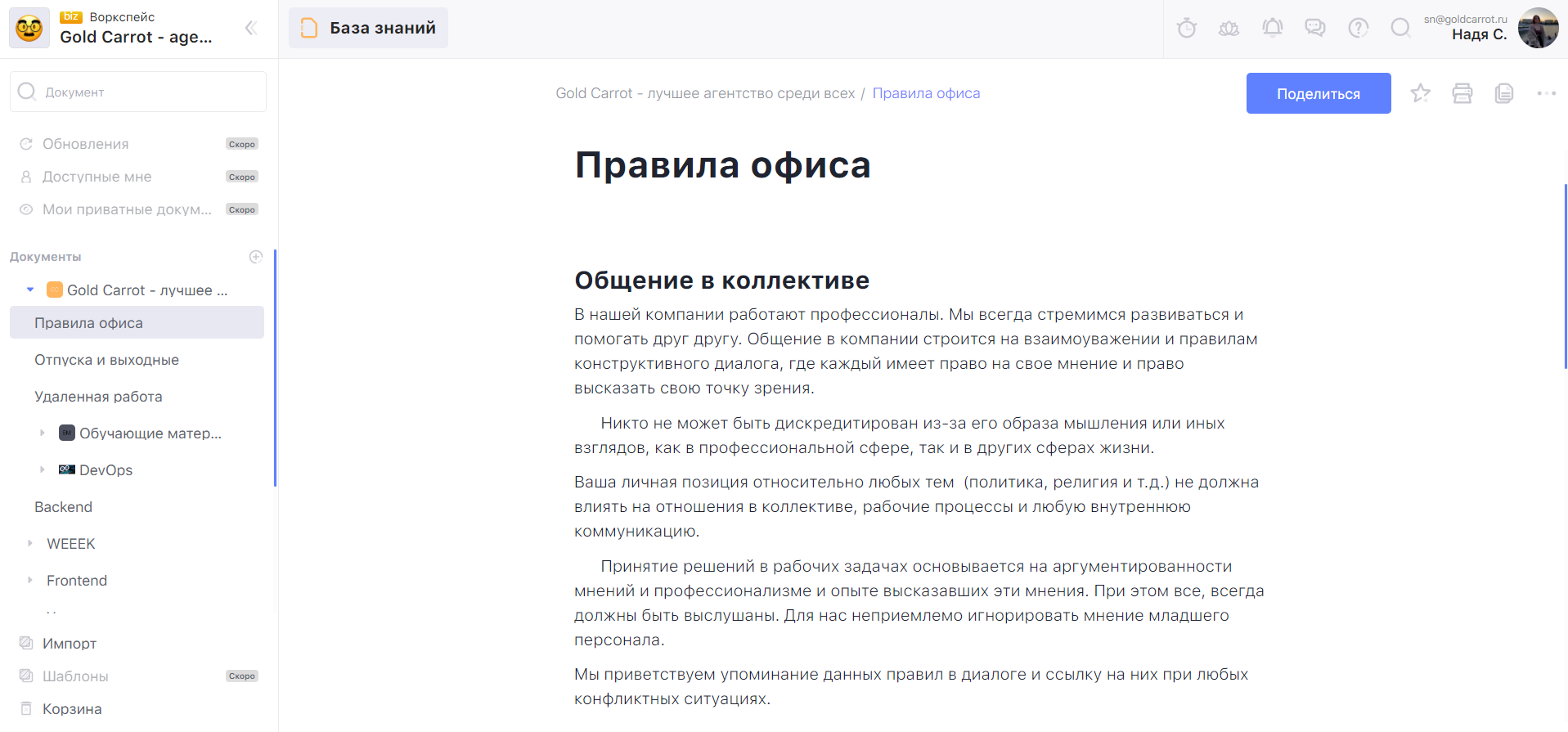Focus the Документ search field
The height and width of the screenshot is (732, 1568).
[x=138, y=92]
